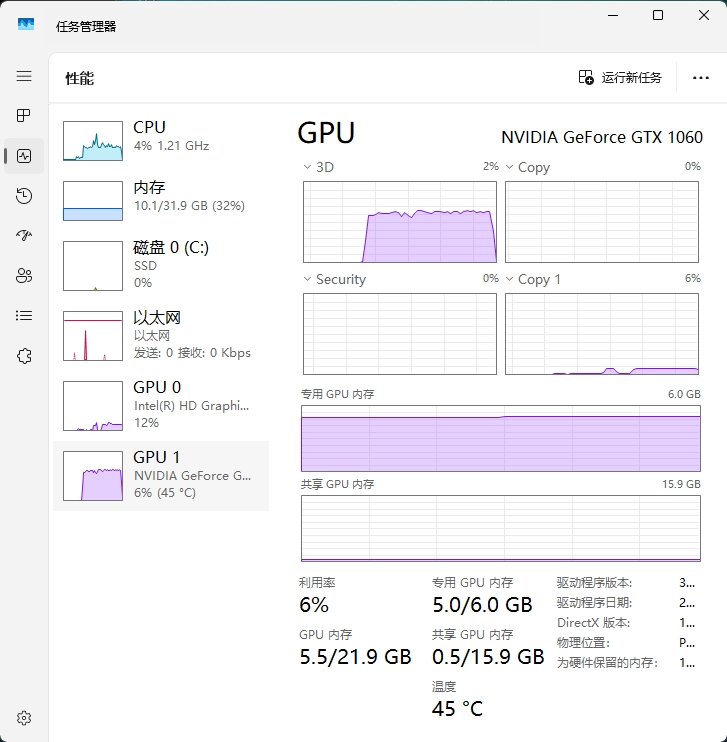Click the 运行新任务 button

(620, 78)
